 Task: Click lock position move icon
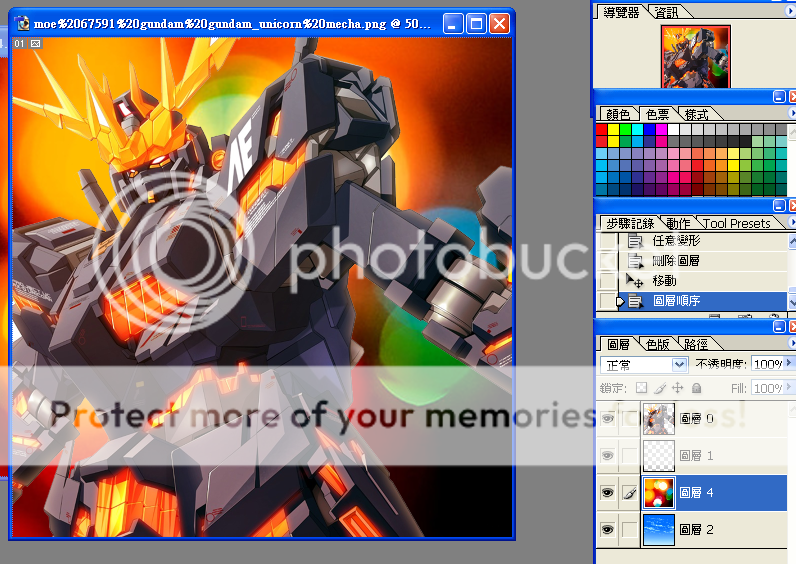pyautogui.click(x=678, y=388)
